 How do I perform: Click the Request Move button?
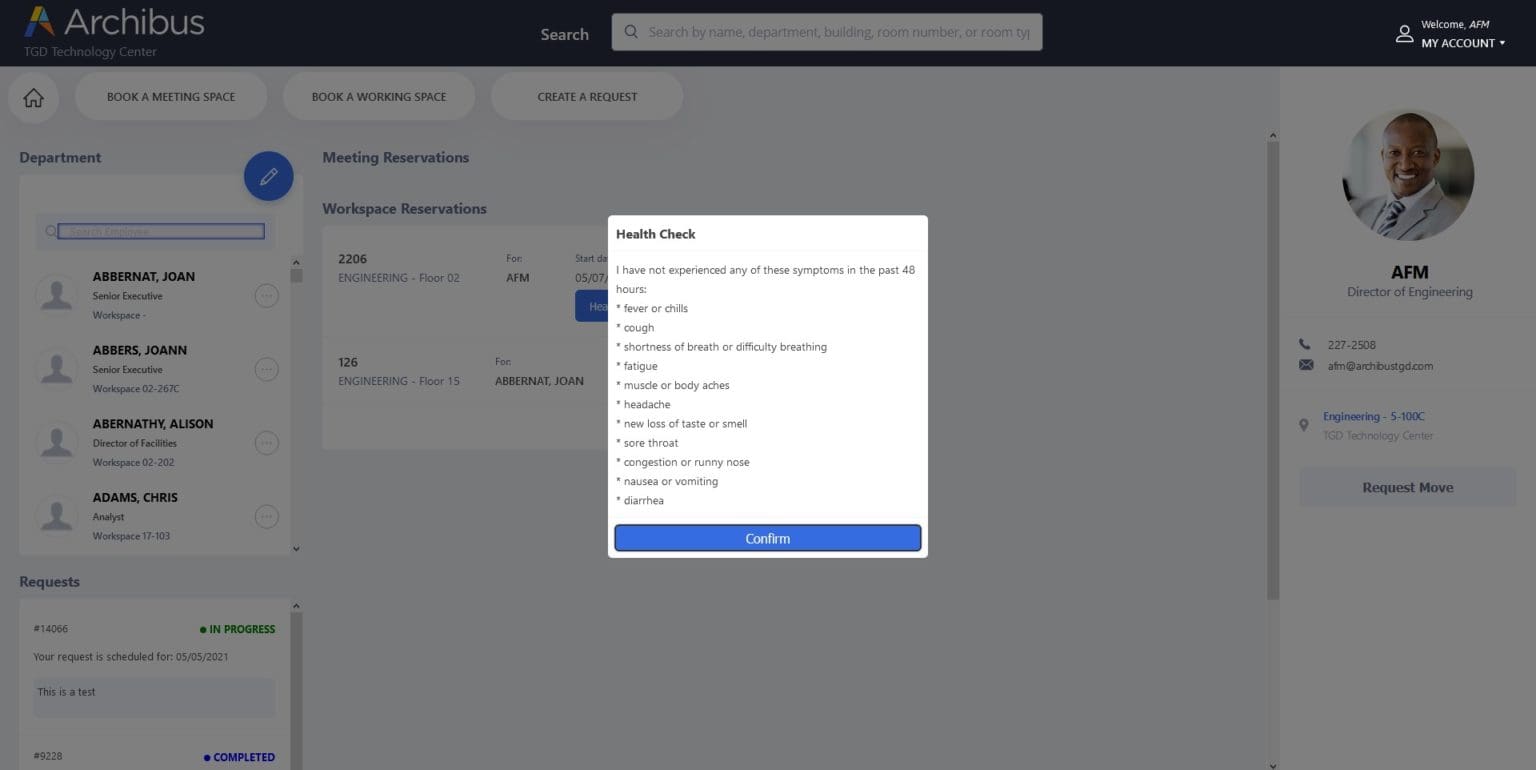coord(1407,487)
